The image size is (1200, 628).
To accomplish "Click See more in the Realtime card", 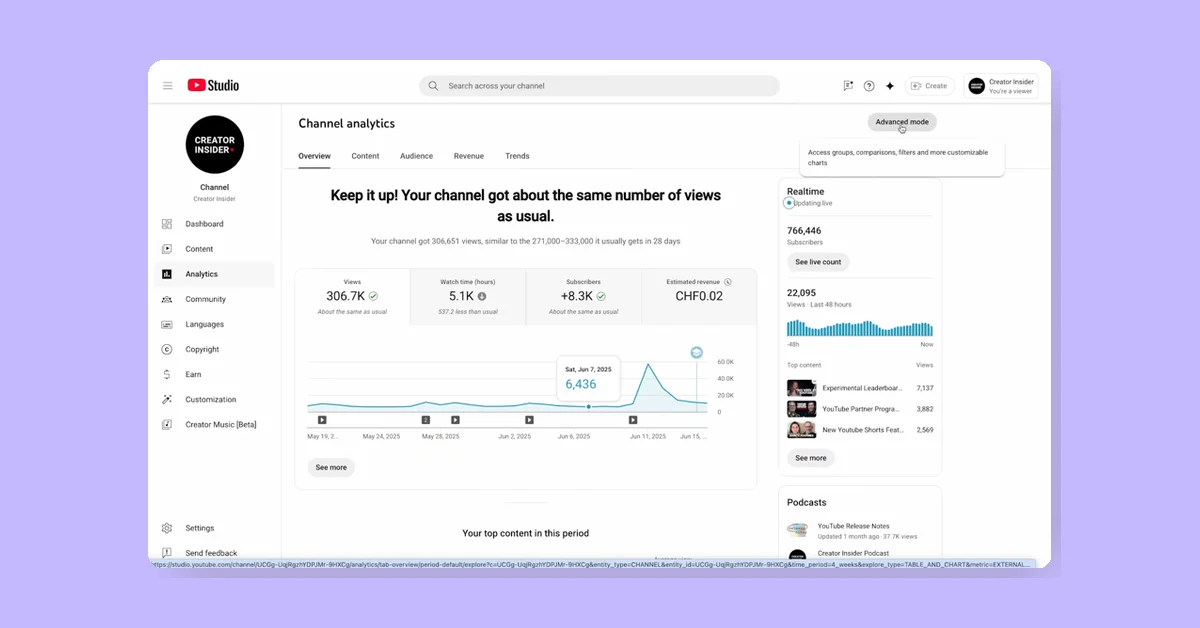I will 811,458.
